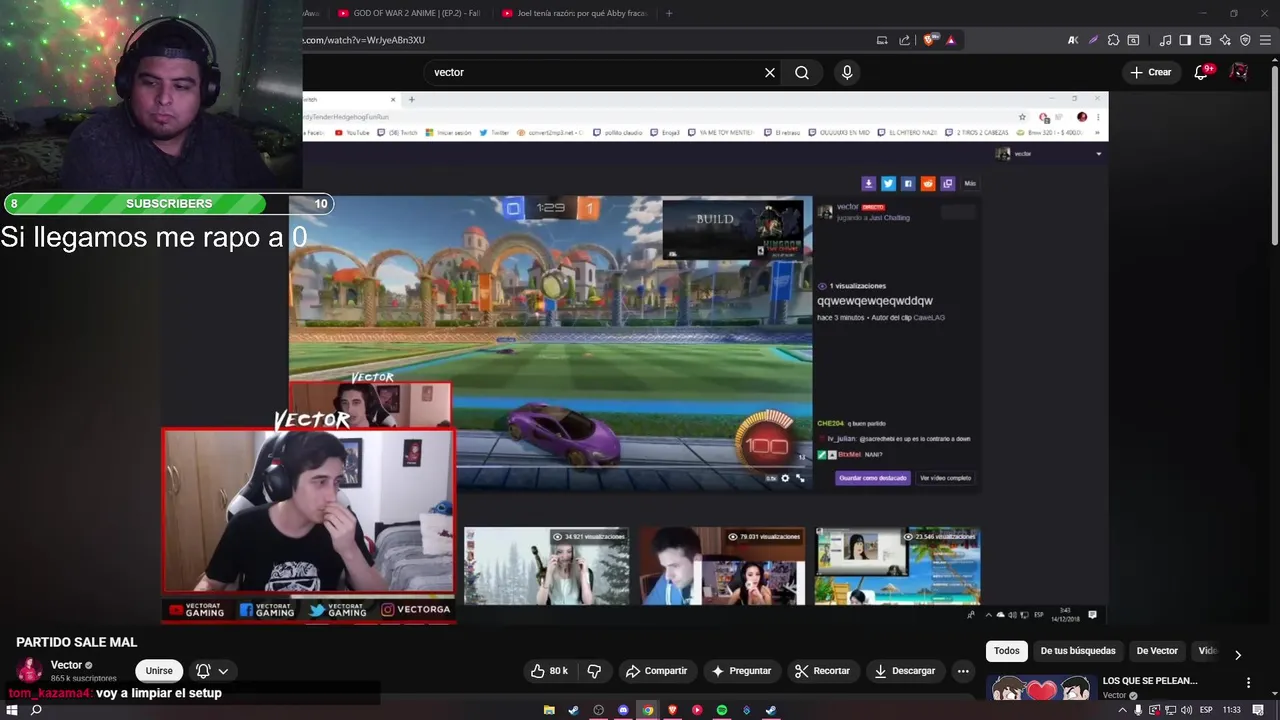This screenshot has height=720, width=1280.
Task: Open the browser extensions puzzle icon
Action: [1113, 40]
